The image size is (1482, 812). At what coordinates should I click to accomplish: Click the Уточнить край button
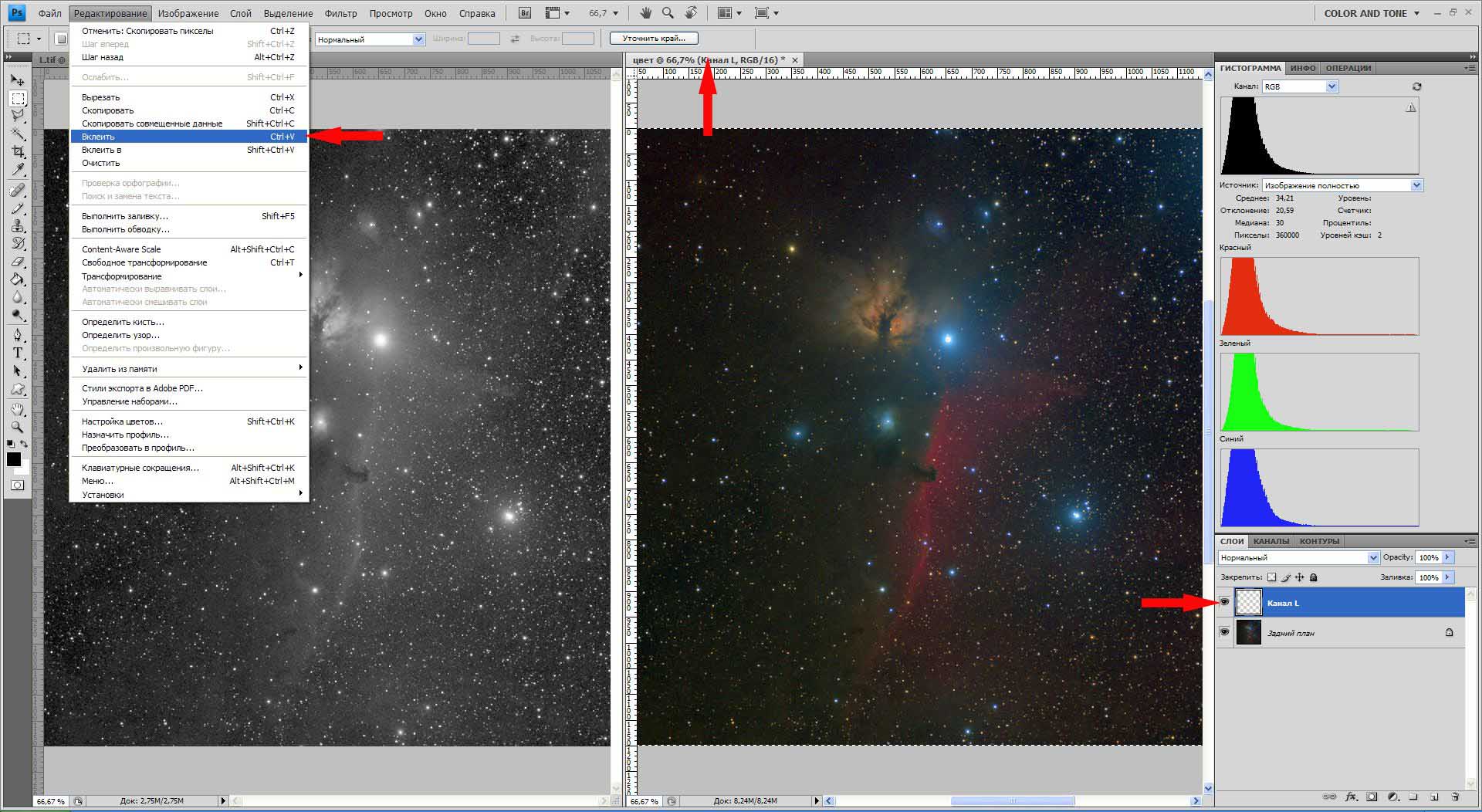coord(653,38)
